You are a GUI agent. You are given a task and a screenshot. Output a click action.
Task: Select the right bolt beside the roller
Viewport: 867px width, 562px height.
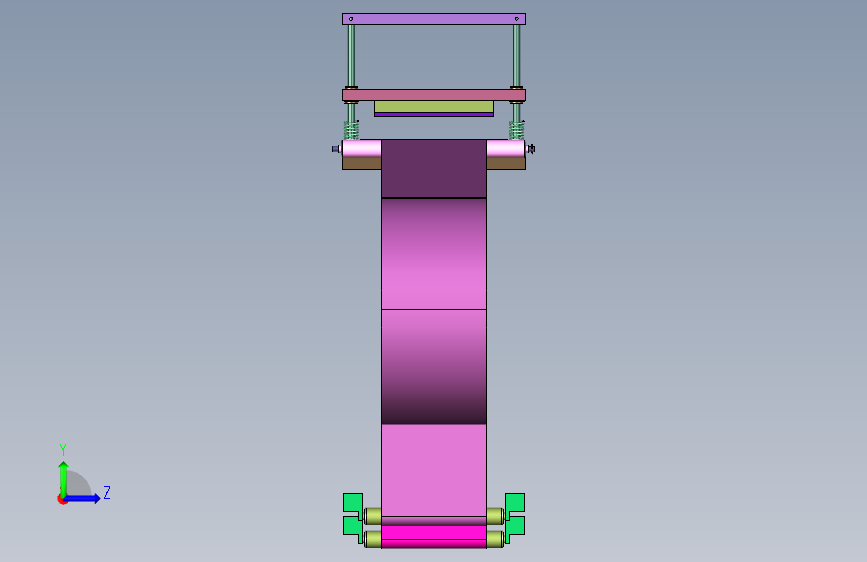point(531,149)
